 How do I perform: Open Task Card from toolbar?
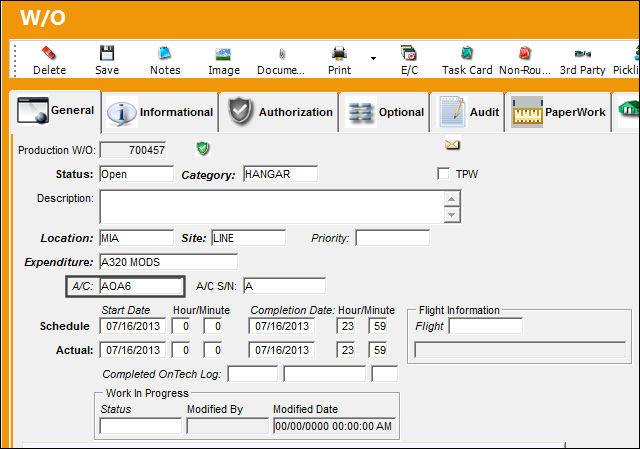[x=467, y=53]
